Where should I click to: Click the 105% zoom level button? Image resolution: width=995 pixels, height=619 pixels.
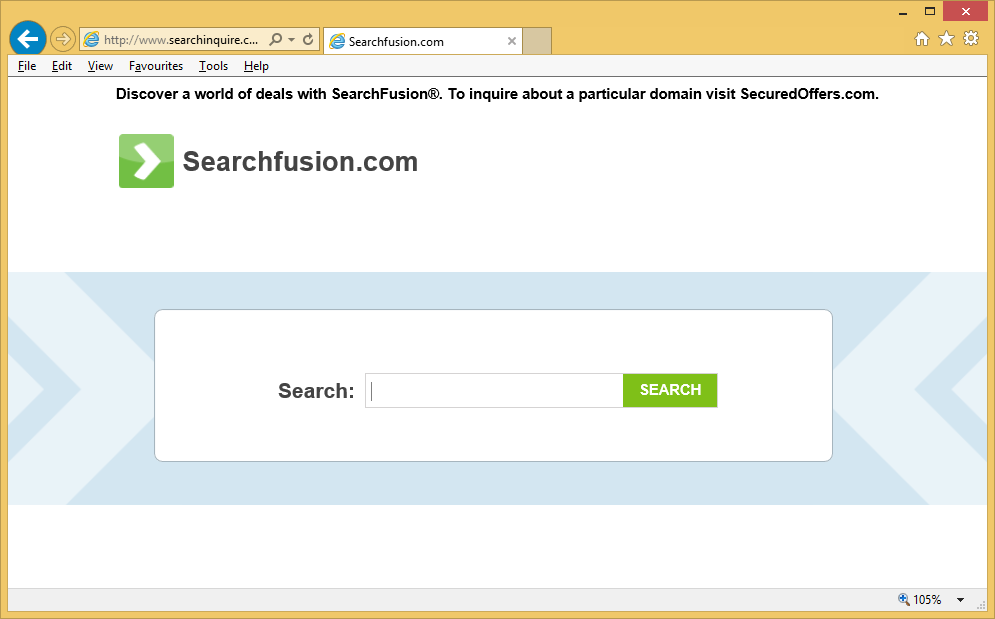(920, 600)
